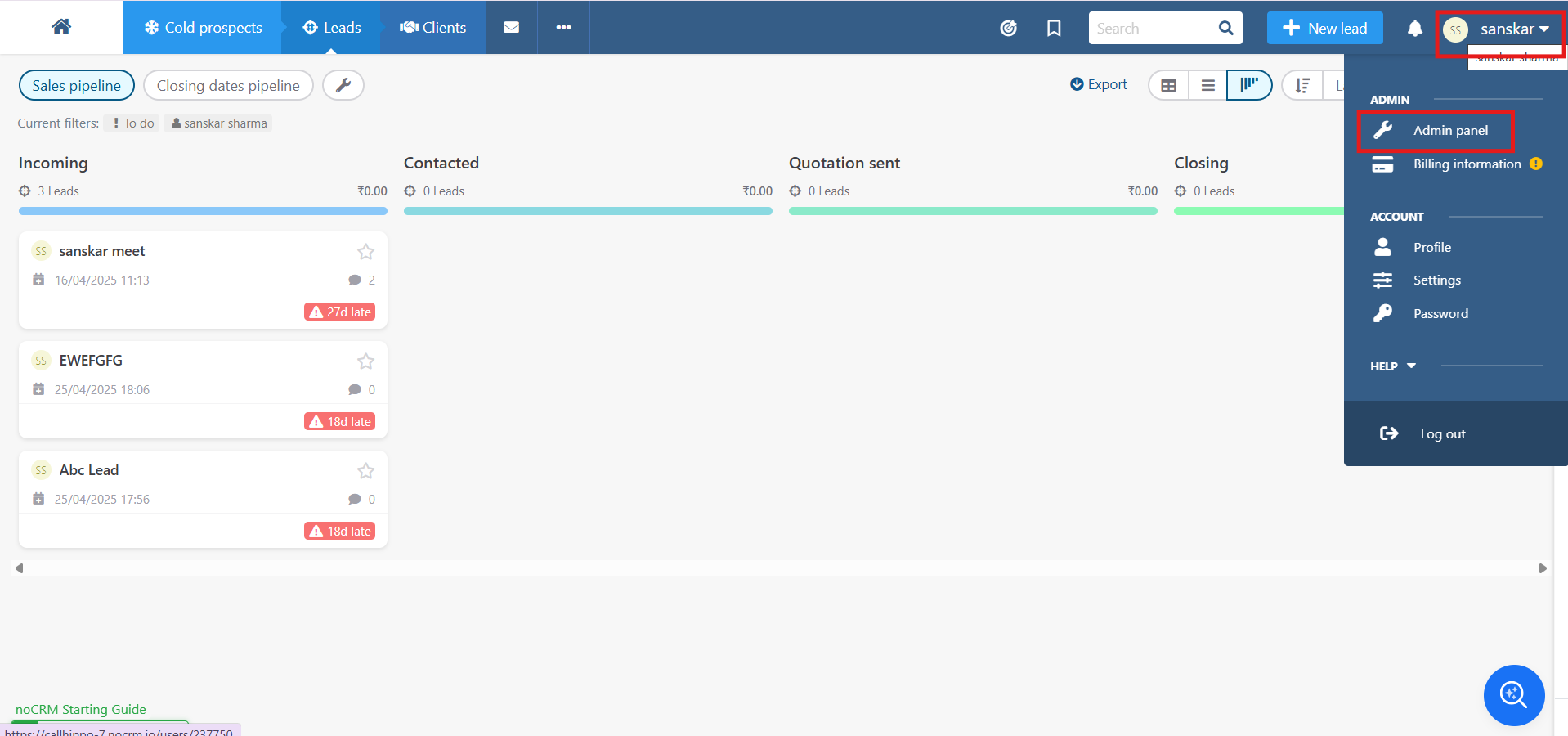Screen dimensions: 1568x736
Task: Click calendar icon on sanskar meet card
Action: pyautogui.click(x=38, y=280)
